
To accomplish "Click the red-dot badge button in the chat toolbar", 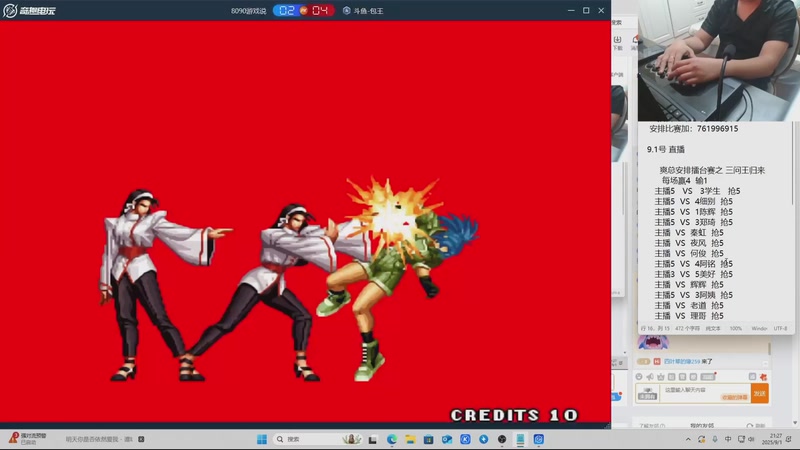I will (x=708, y=377).
